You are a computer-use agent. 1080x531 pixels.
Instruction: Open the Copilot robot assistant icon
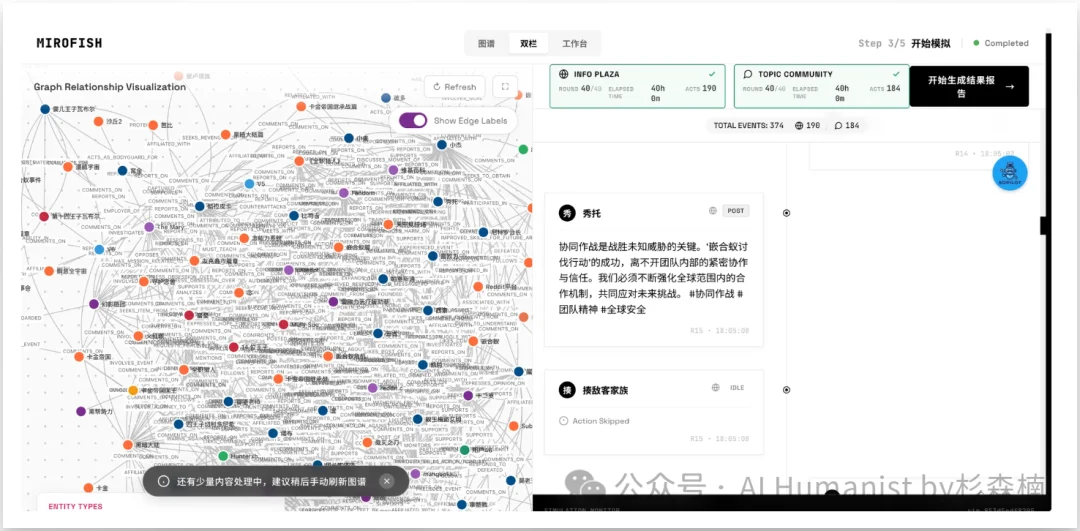tap(1009, 172)
